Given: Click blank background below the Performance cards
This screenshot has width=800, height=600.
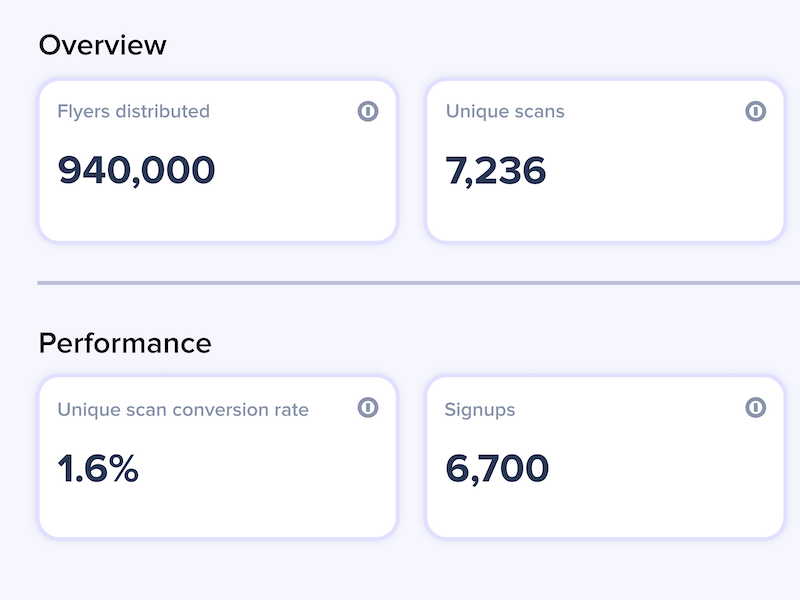Looking at the screenshot, I should [x=400, y=571].
